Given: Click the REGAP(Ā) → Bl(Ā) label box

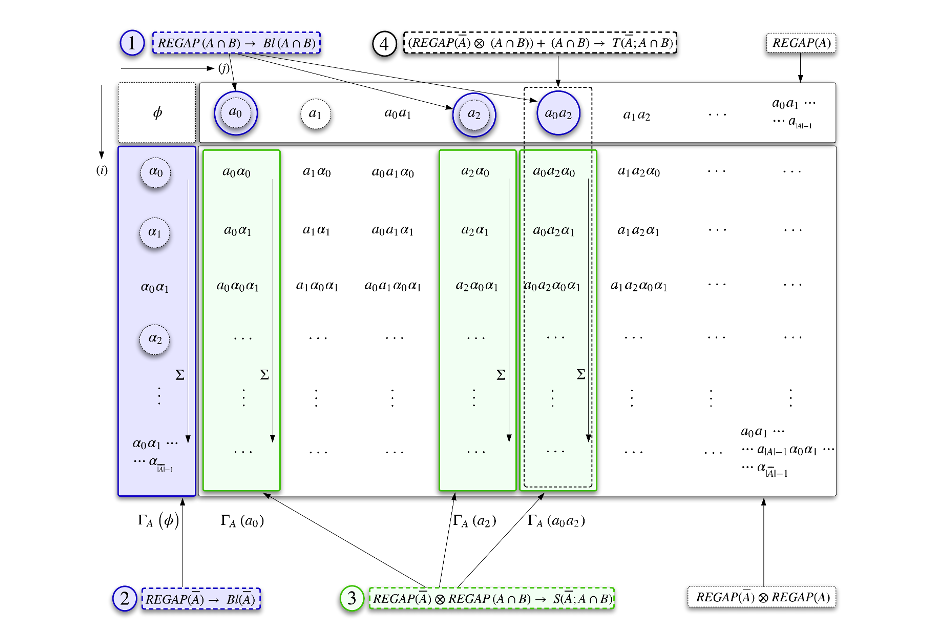Looking at the screenshot, I should pos(201,598).
